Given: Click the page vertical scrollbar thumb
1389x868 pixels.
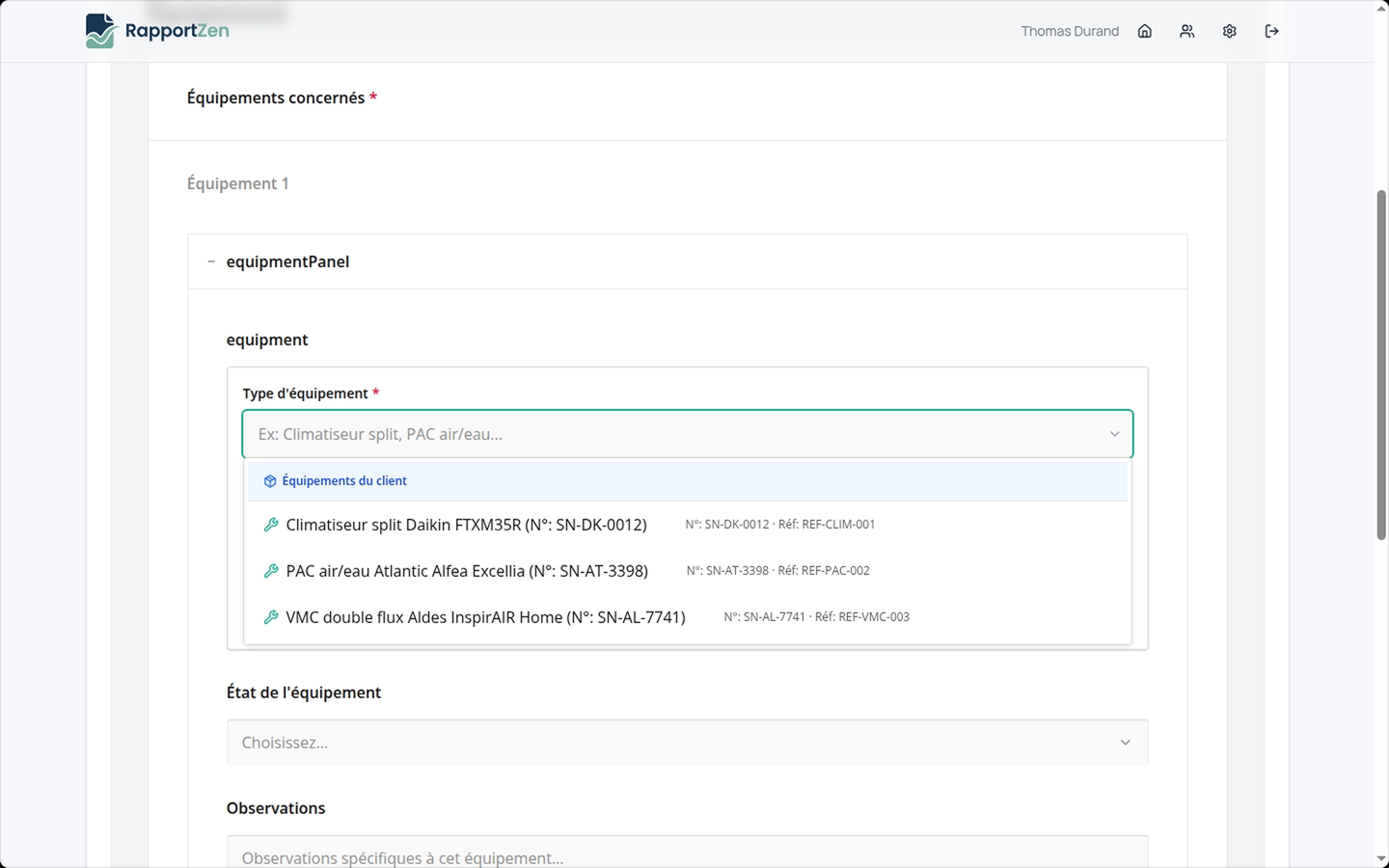Looking at the screenshot, I should pyautogui.click(x=1381, y=365).
